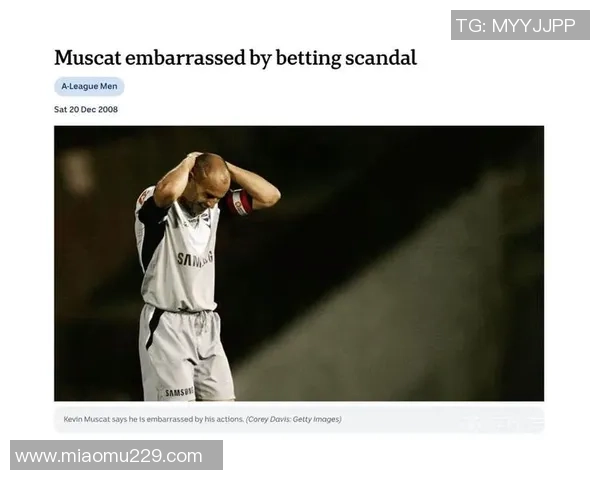Screen dimensions: 600x480
Task: Select the date Sat 20 Dec 2008
Action: (86, 109)
